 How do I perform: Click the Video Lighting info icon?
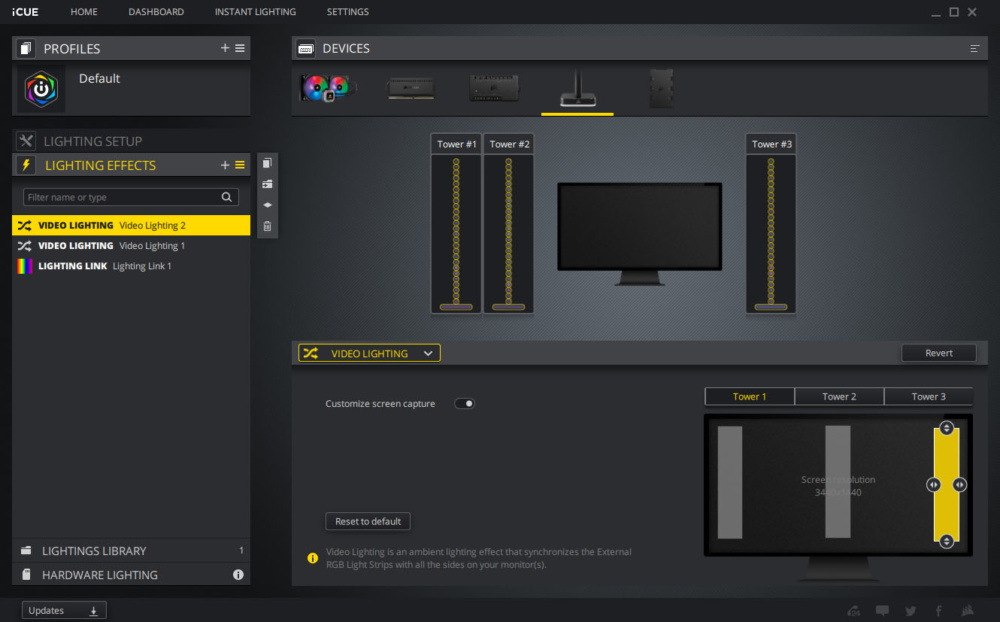[x=312, y=558]
